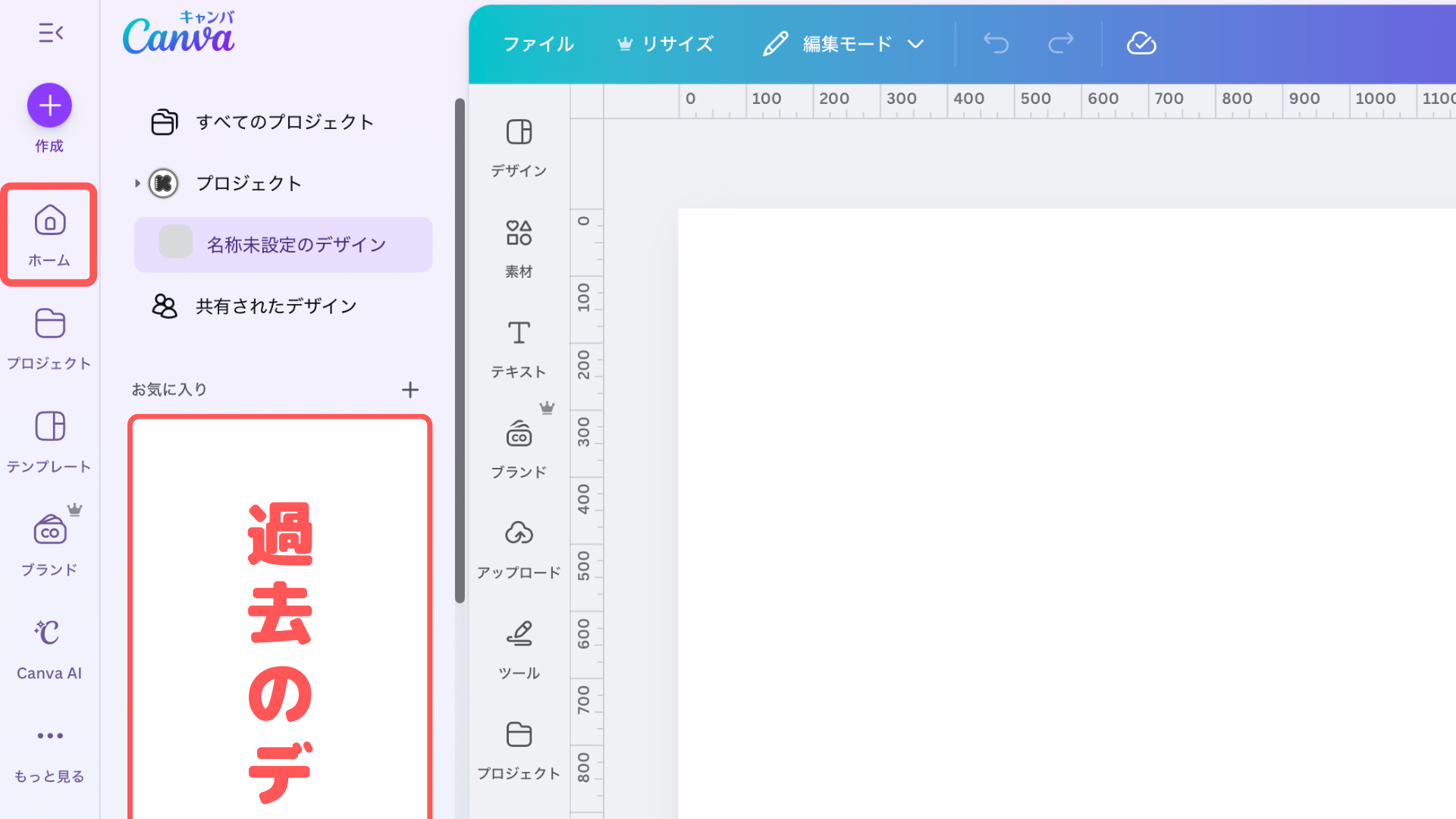Open プロジェクト in the left navigation rail

tap(50, 339)
